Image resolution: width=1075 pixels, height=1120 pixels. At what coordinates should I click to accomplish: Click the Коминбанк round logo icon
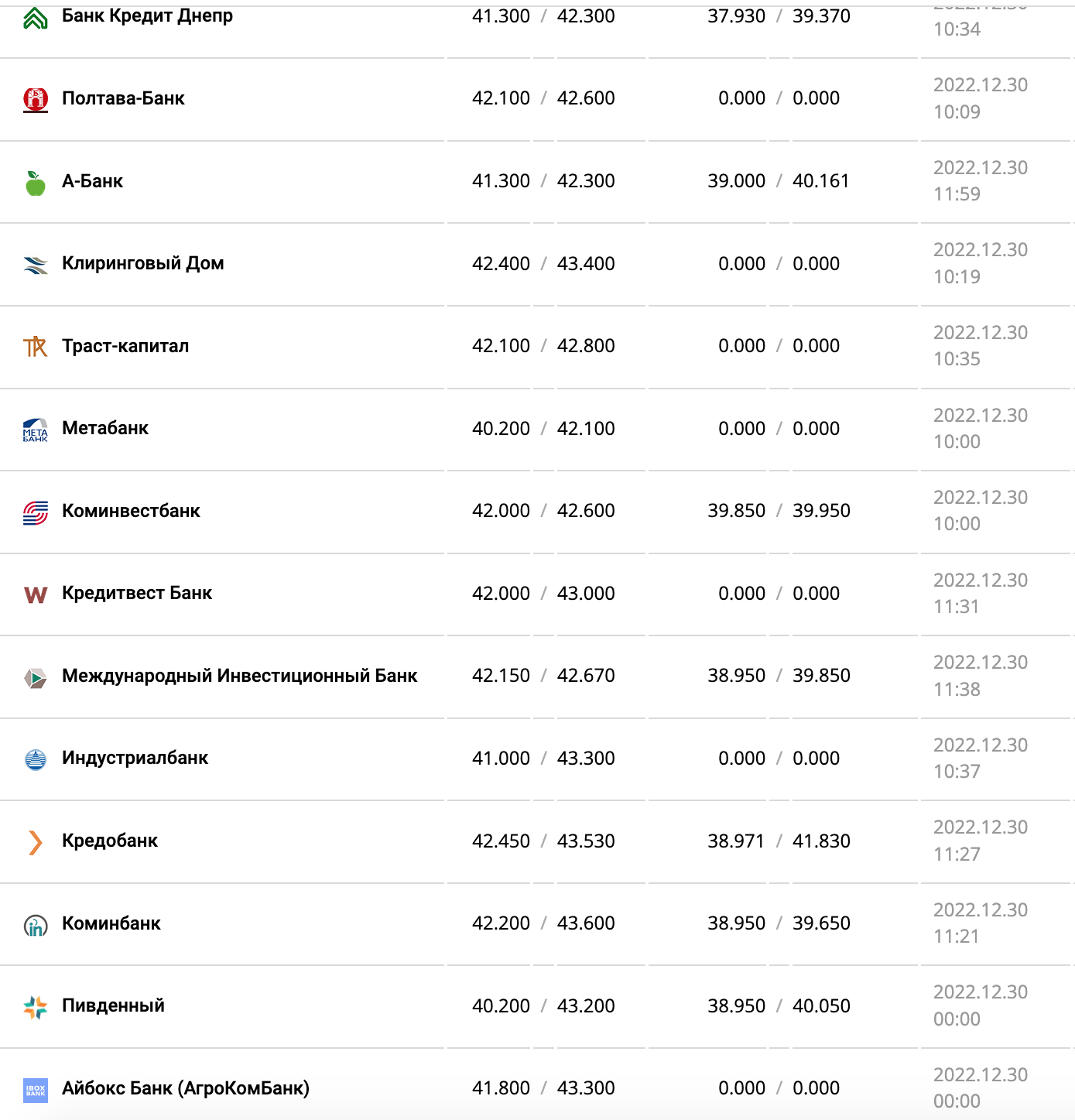coord(36,924)
